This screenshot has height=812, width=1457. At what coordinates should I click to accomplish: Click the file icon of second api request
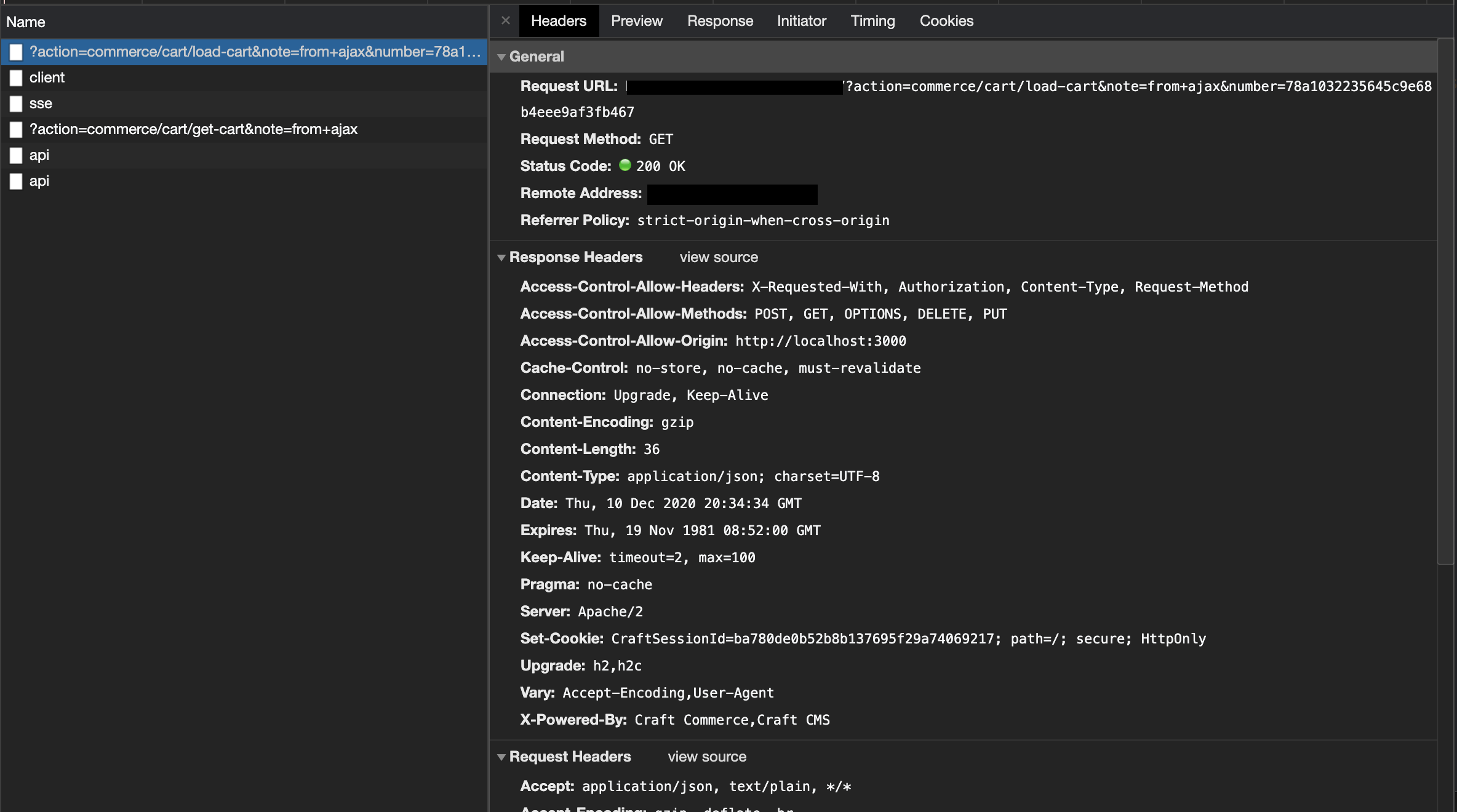coord(16,181)
